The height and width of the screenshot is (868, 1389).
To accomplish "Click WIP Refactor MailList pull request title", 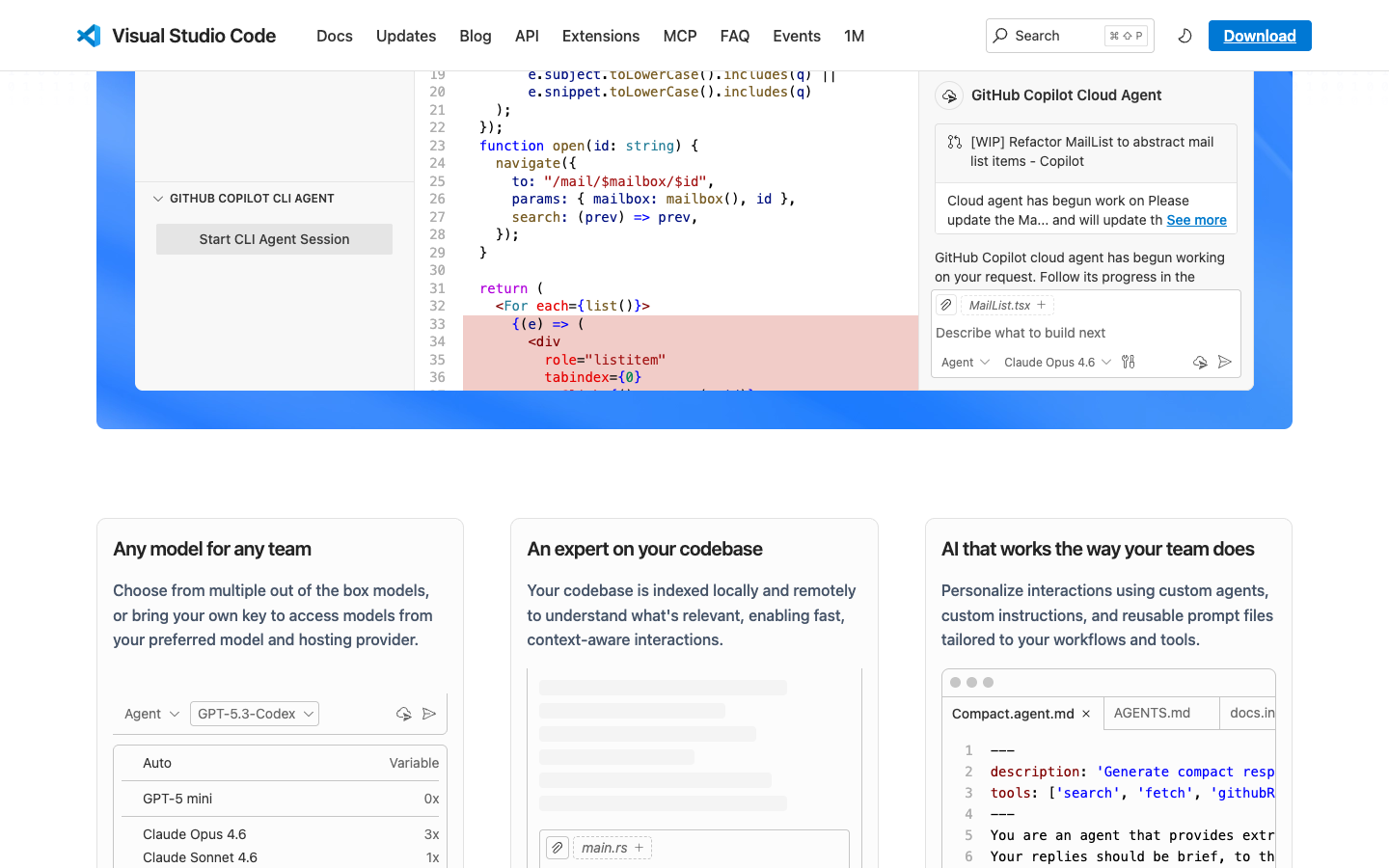I will click(x=1092, y=151).
